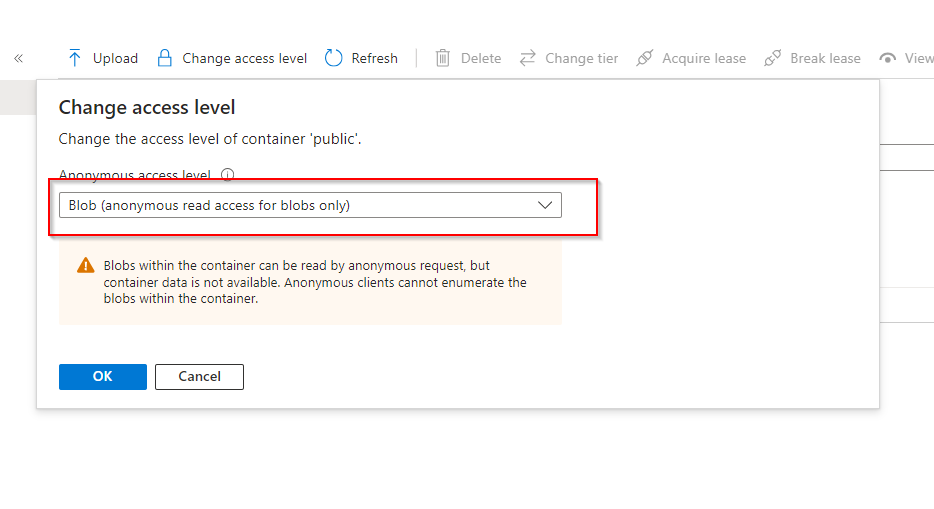Click the Acquire lease link icon

point(645,58)
